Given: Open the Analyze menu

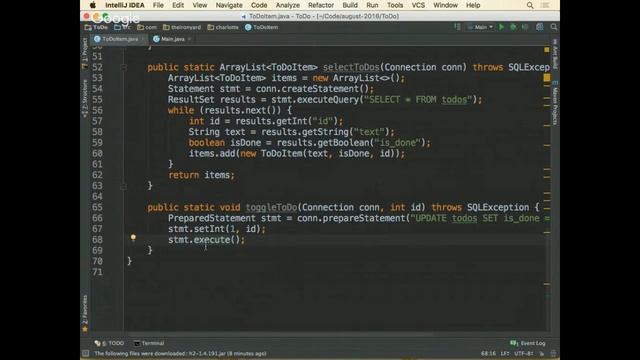Looking at the screenshot, I should click(x=287, y=5).
